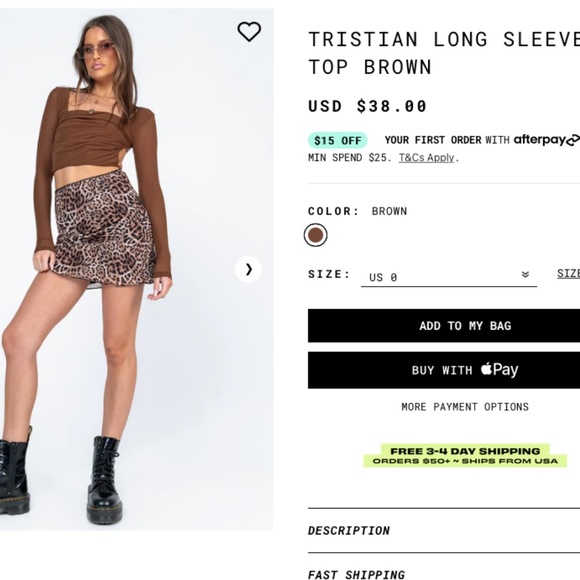580x580 pixels.
Task: Open the size guide link
Action: [569, 273]
